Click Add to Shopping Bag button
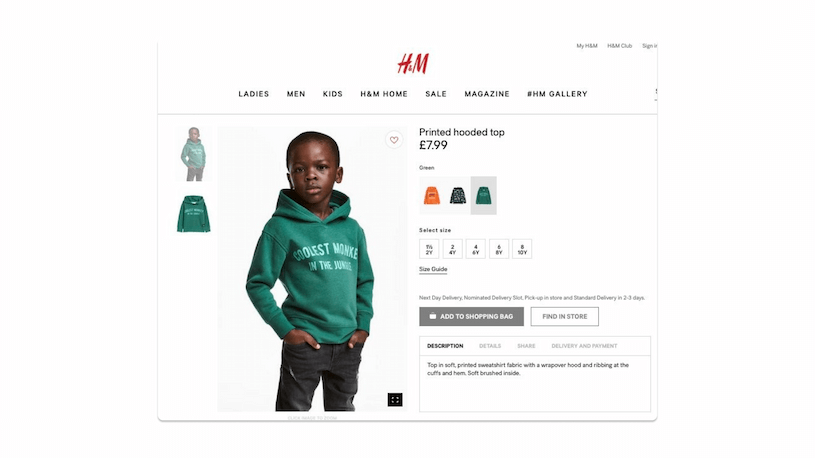The height and width of the screenshot is (458, 815). 471,317
